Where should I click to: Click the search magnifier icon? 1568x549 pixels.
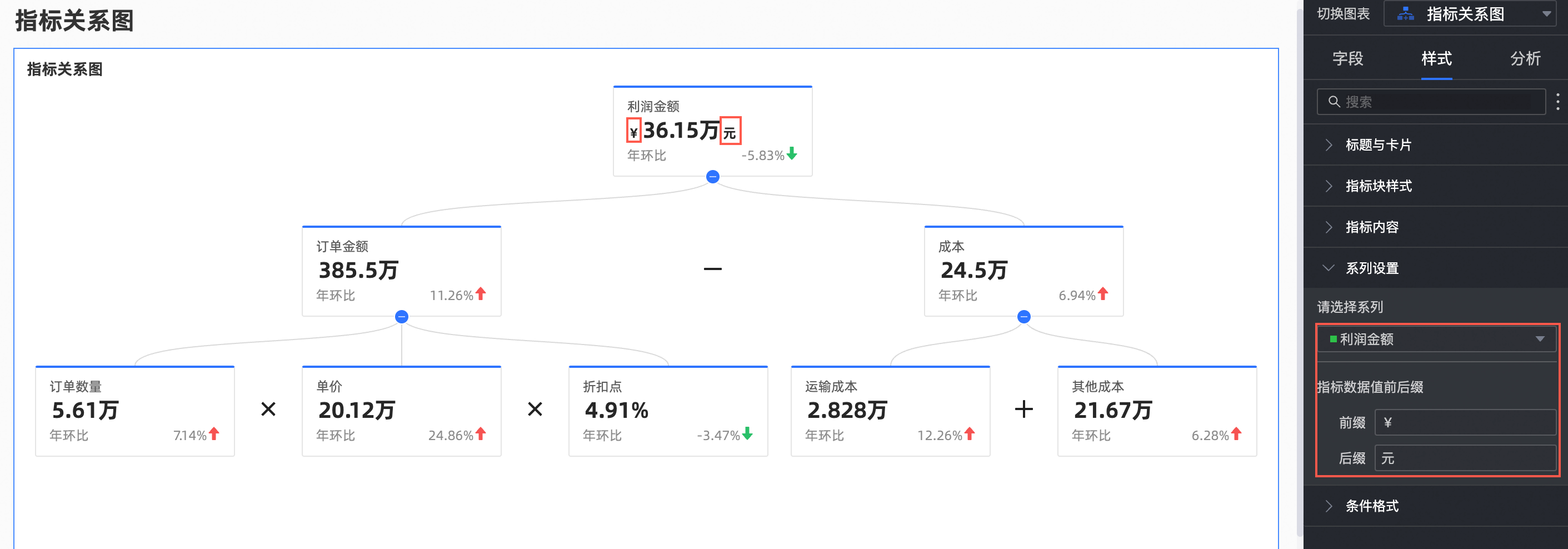point(1334,102)
